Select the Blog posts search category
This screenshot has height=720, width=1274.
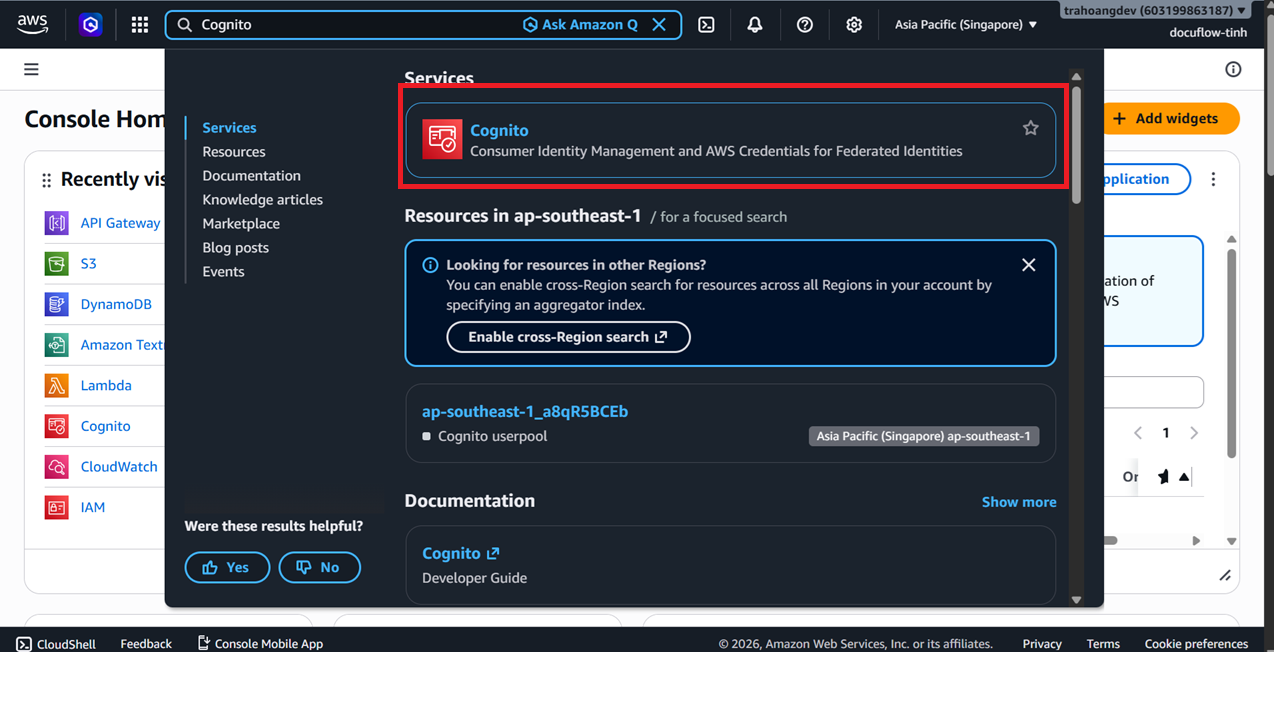[x=235, y=247]
